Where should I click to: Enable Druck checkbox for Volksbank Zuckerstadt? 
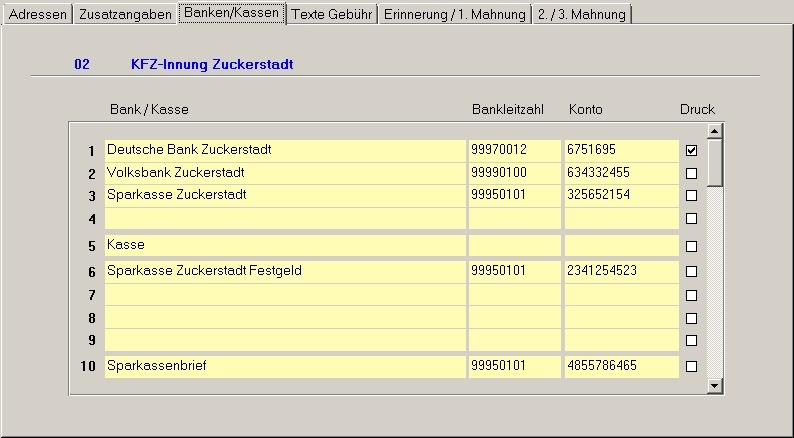pyautogui.click(x=691, y=173)
